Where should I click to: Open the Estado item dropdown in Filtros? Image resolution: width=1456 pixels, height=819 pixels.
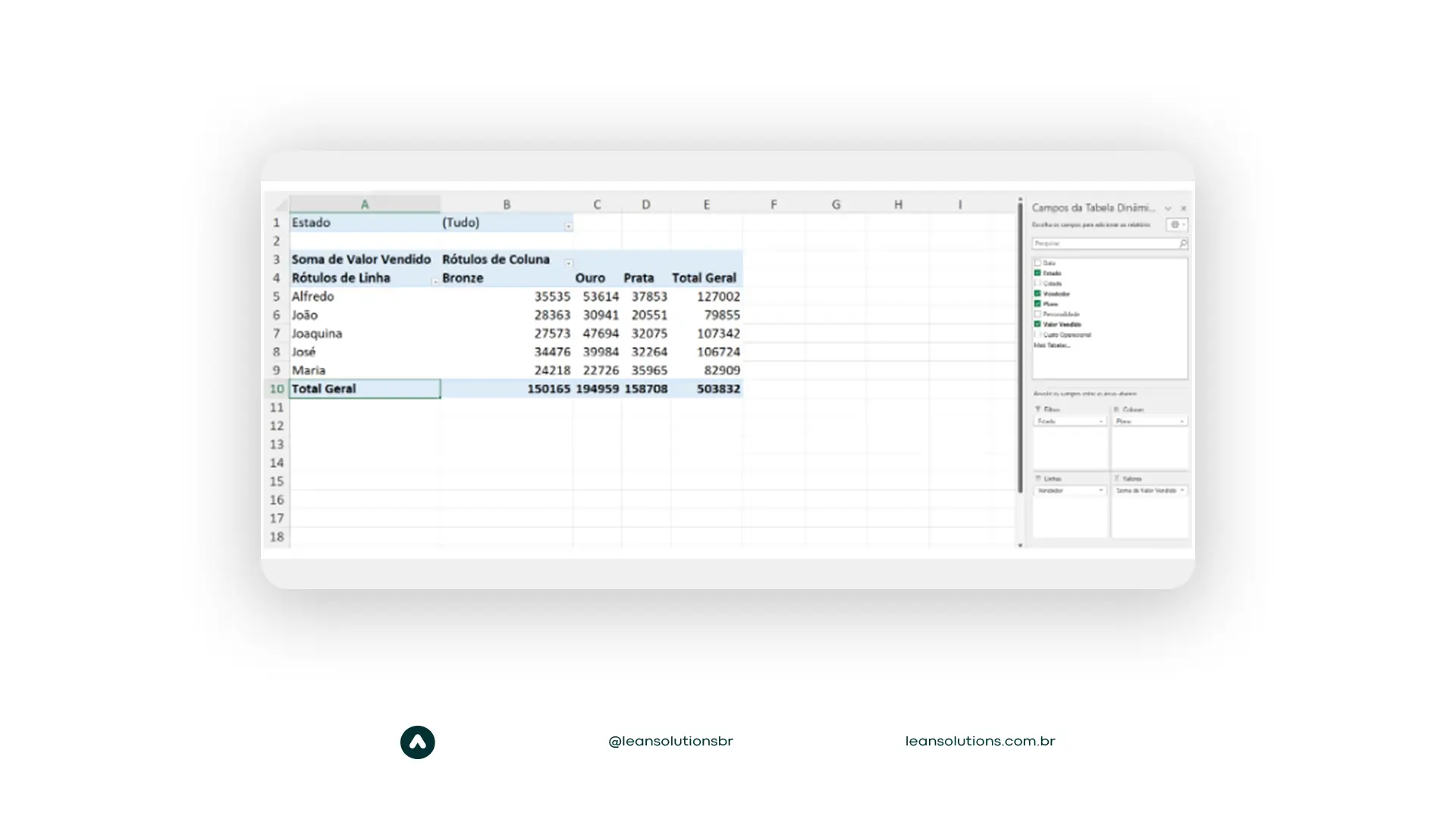[x=1101, y=421]
